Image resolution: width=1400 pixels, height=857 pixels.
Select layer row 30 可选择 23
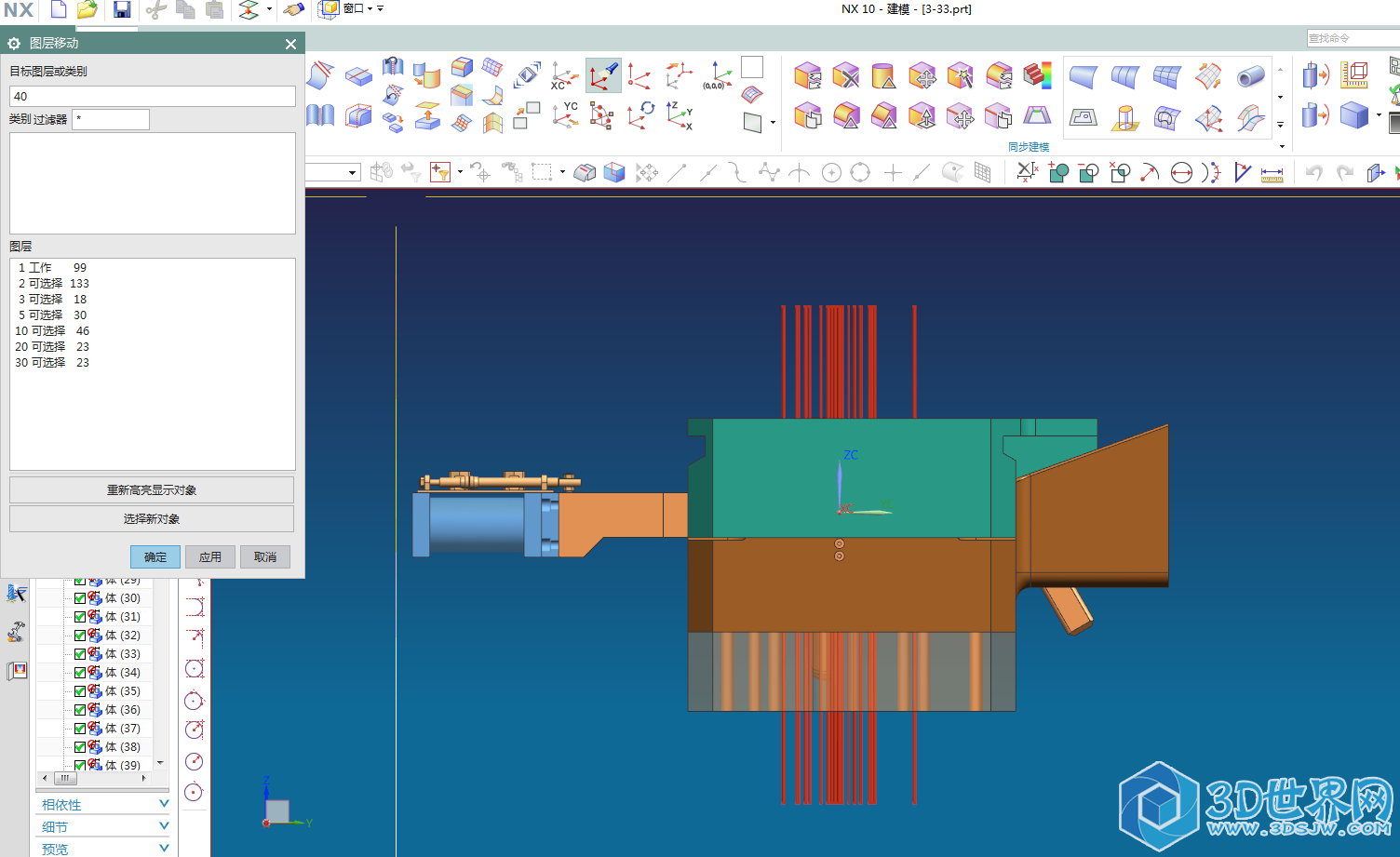pos(153,362)
